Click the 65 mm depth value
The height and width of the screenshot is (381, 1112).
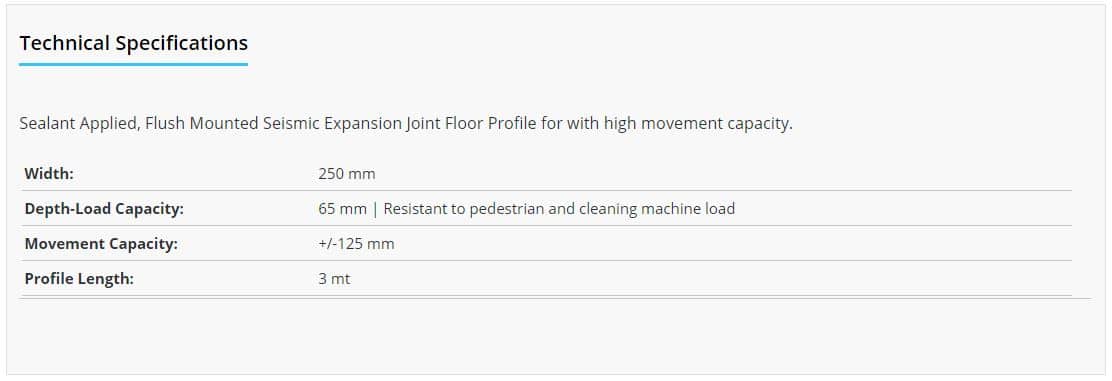(x=343, y=209)
